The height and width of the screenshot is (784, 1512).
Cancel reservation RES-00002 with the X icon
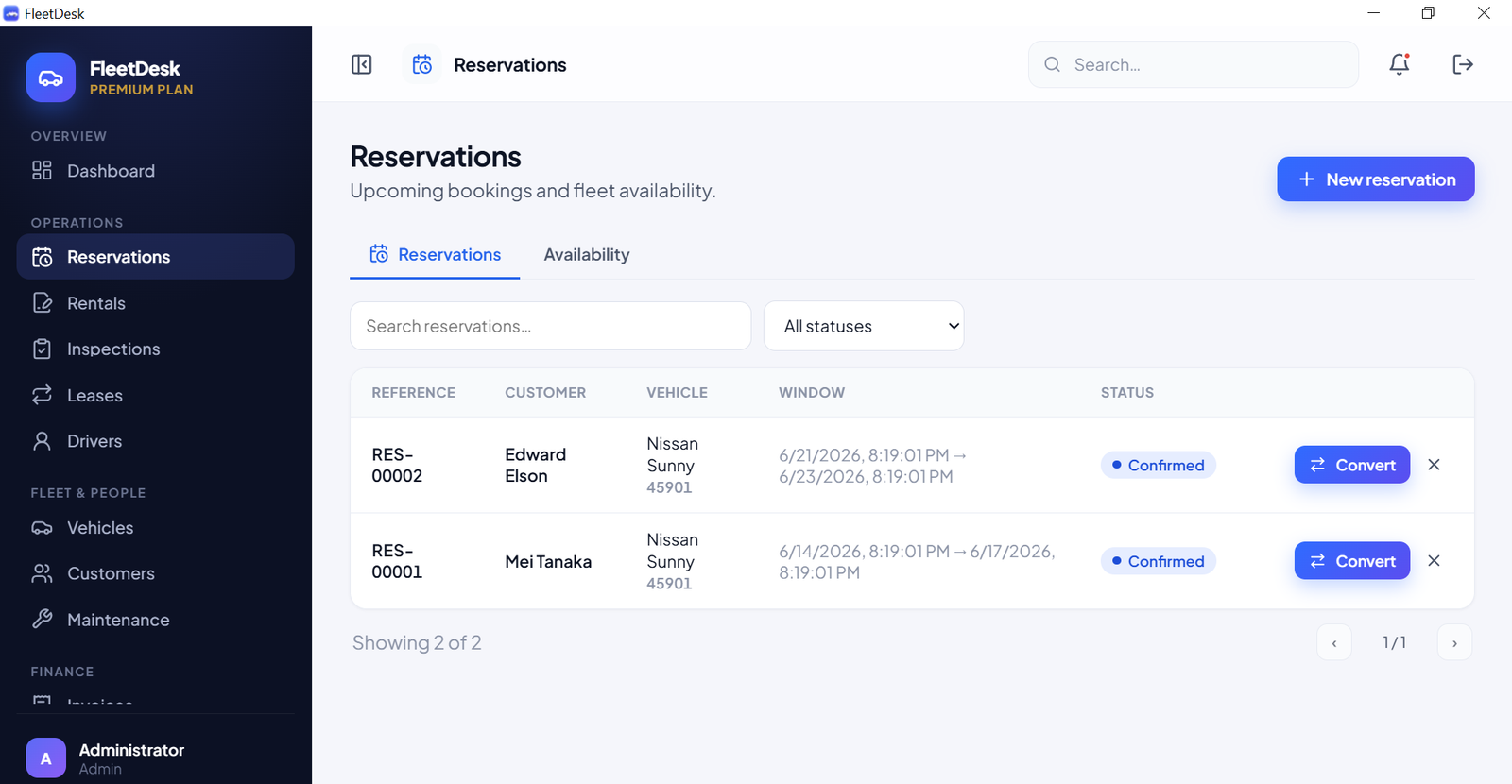click(x=1434, y=465)
